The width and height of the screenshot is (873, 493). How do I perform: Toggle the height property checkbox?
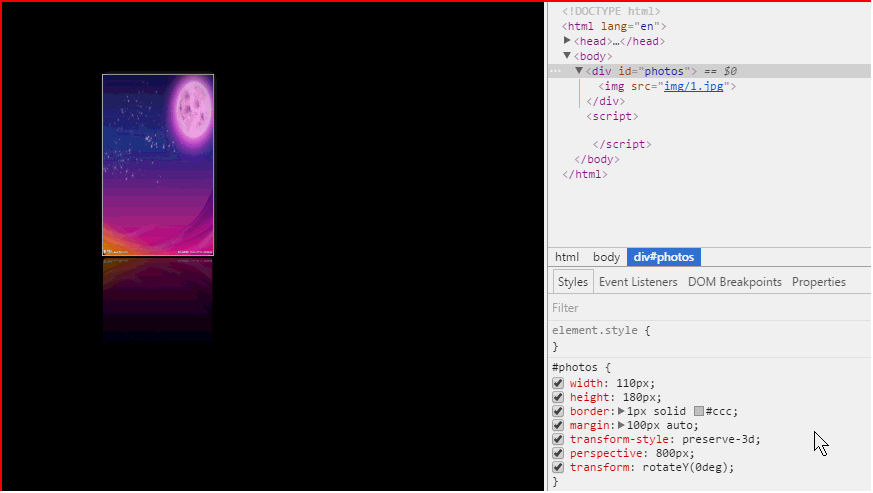[x=558, y=397]
